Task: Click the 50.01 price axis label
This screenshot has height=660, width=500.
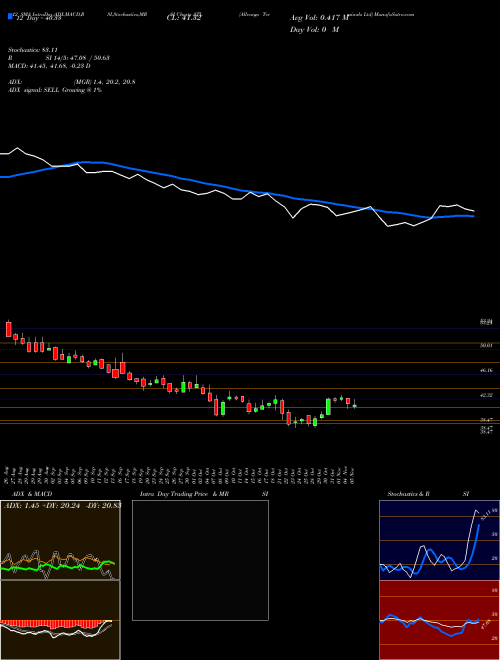Action: pyautogui.click(x=486, y=345)
